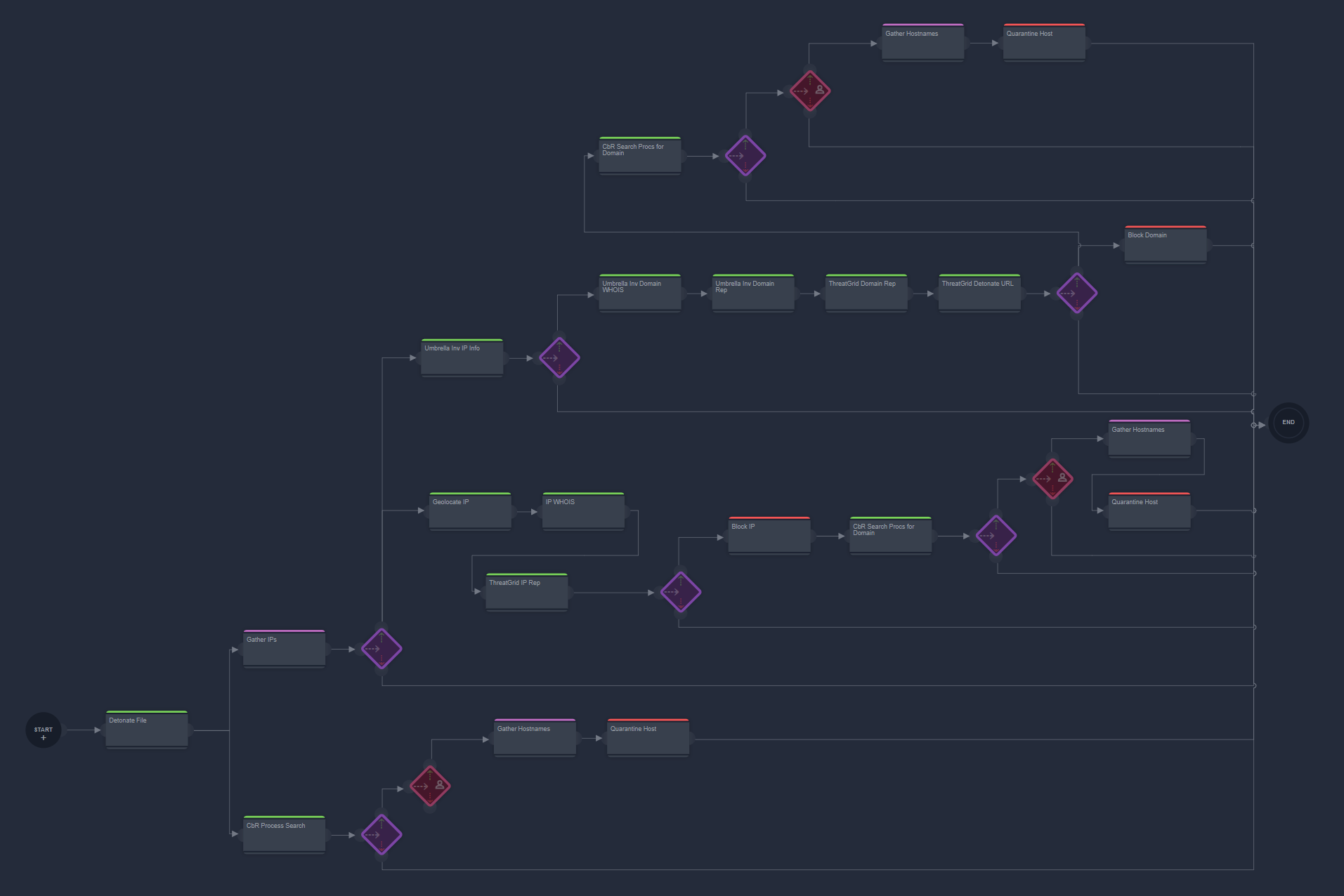Click the plus on the START node
1344x896 pixels.
(x=43, y=737)
